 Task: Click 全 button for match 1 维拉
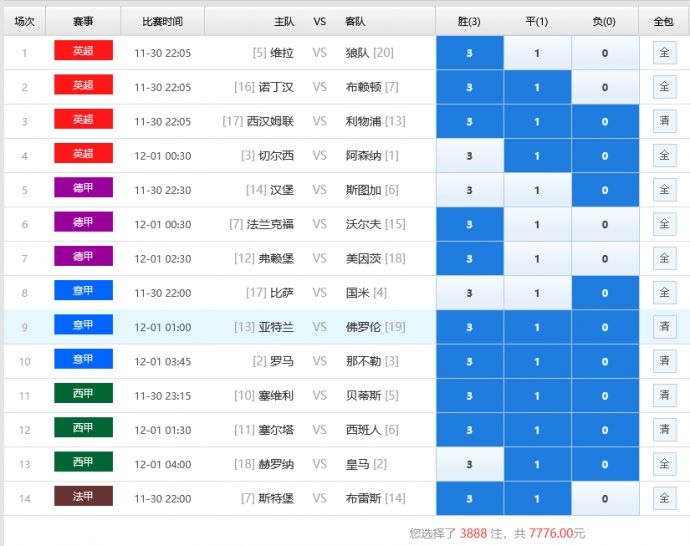pyautogui.click(x=664, y=52)
